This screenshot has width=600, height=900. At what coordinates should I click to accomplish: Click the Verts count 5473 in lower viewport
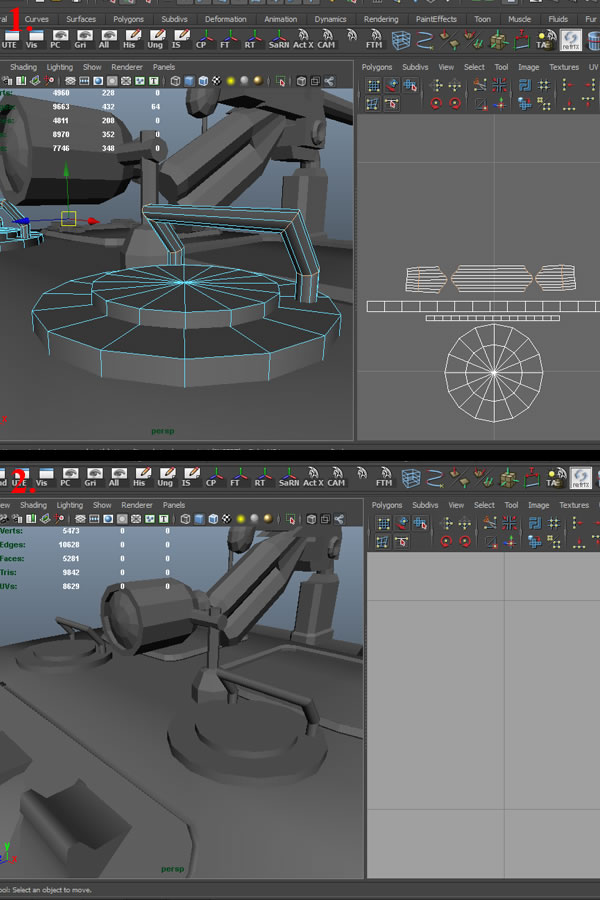tap(71, 531)
